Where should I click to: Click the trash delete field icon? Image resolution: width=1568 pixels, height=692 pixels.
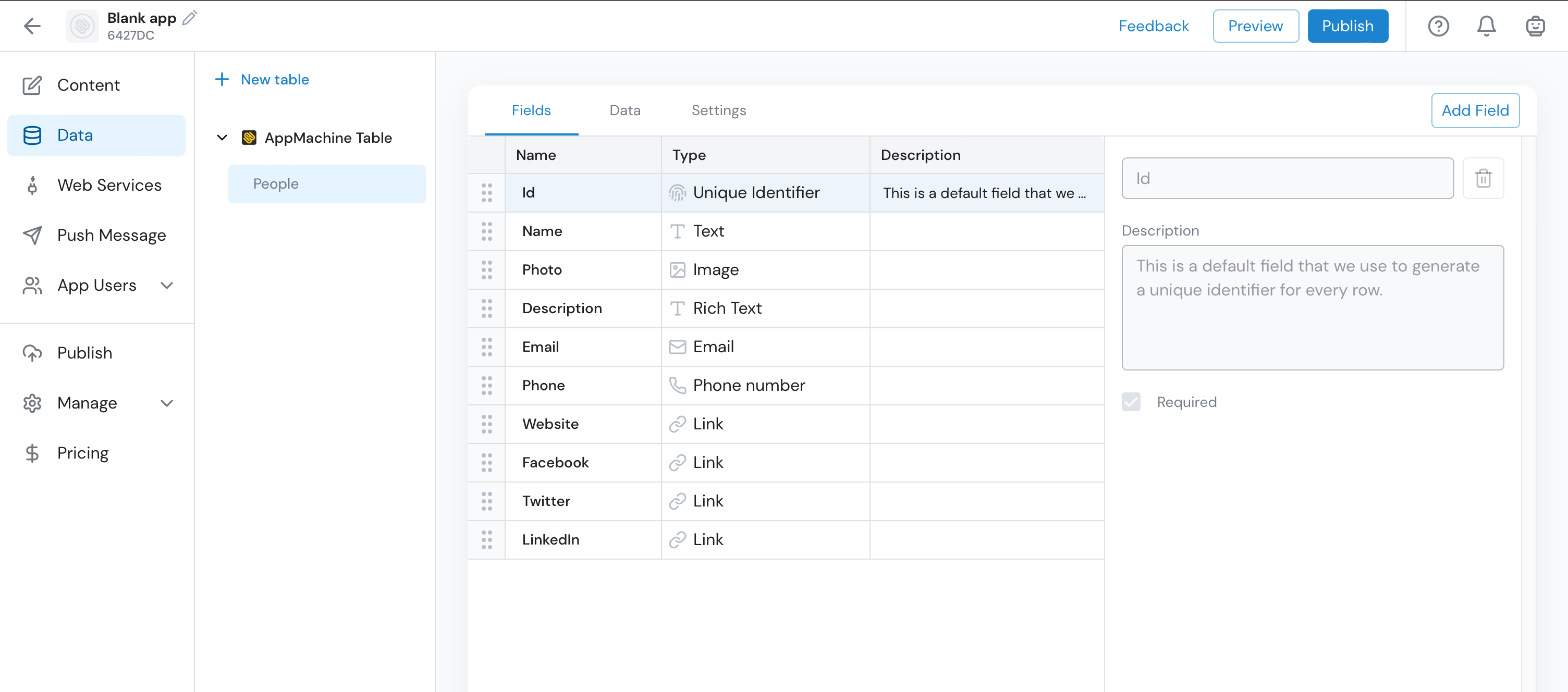1483,178
